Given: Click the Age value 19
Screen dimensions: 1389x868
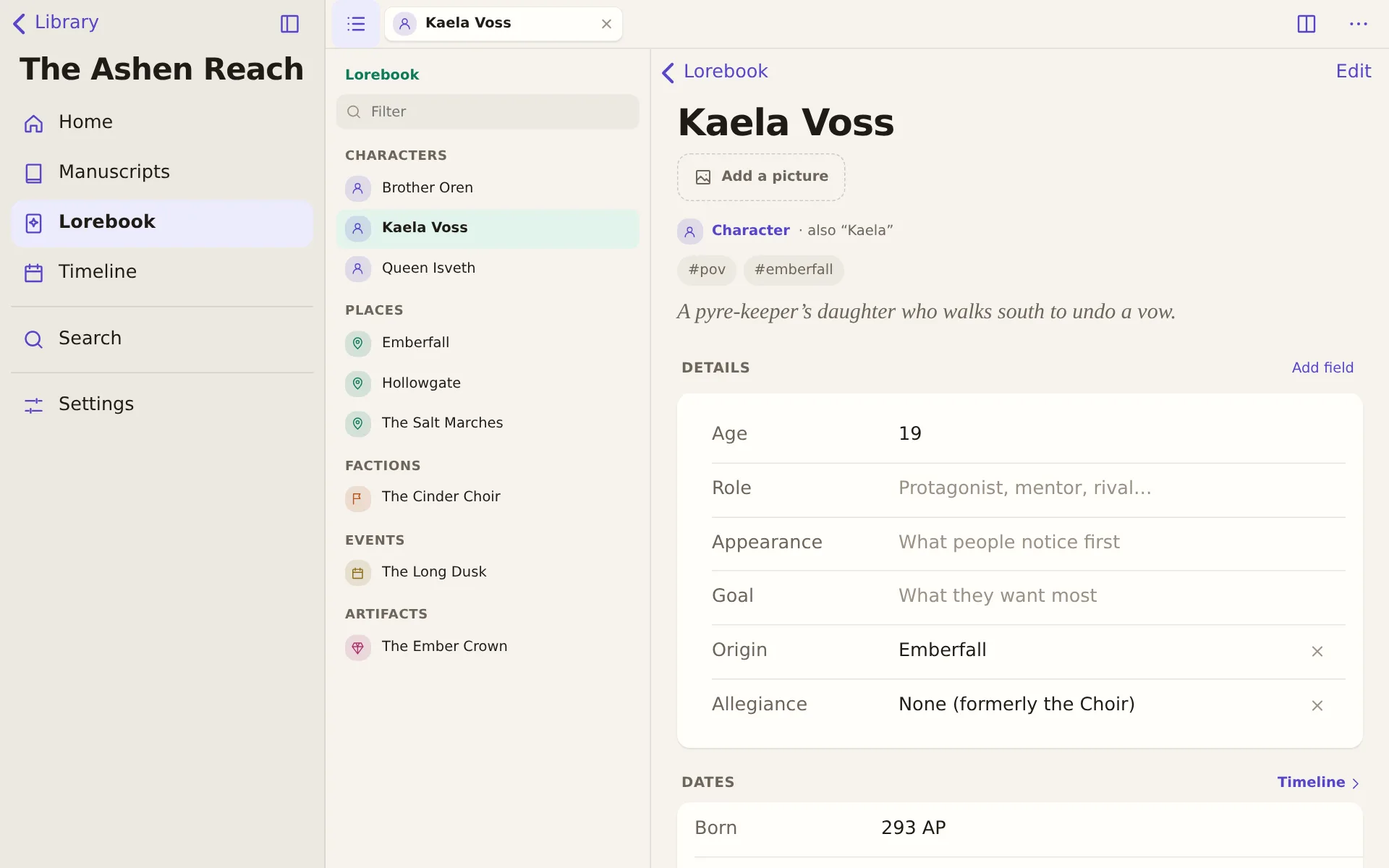Looking at the screenshot, I should point(910,434).
